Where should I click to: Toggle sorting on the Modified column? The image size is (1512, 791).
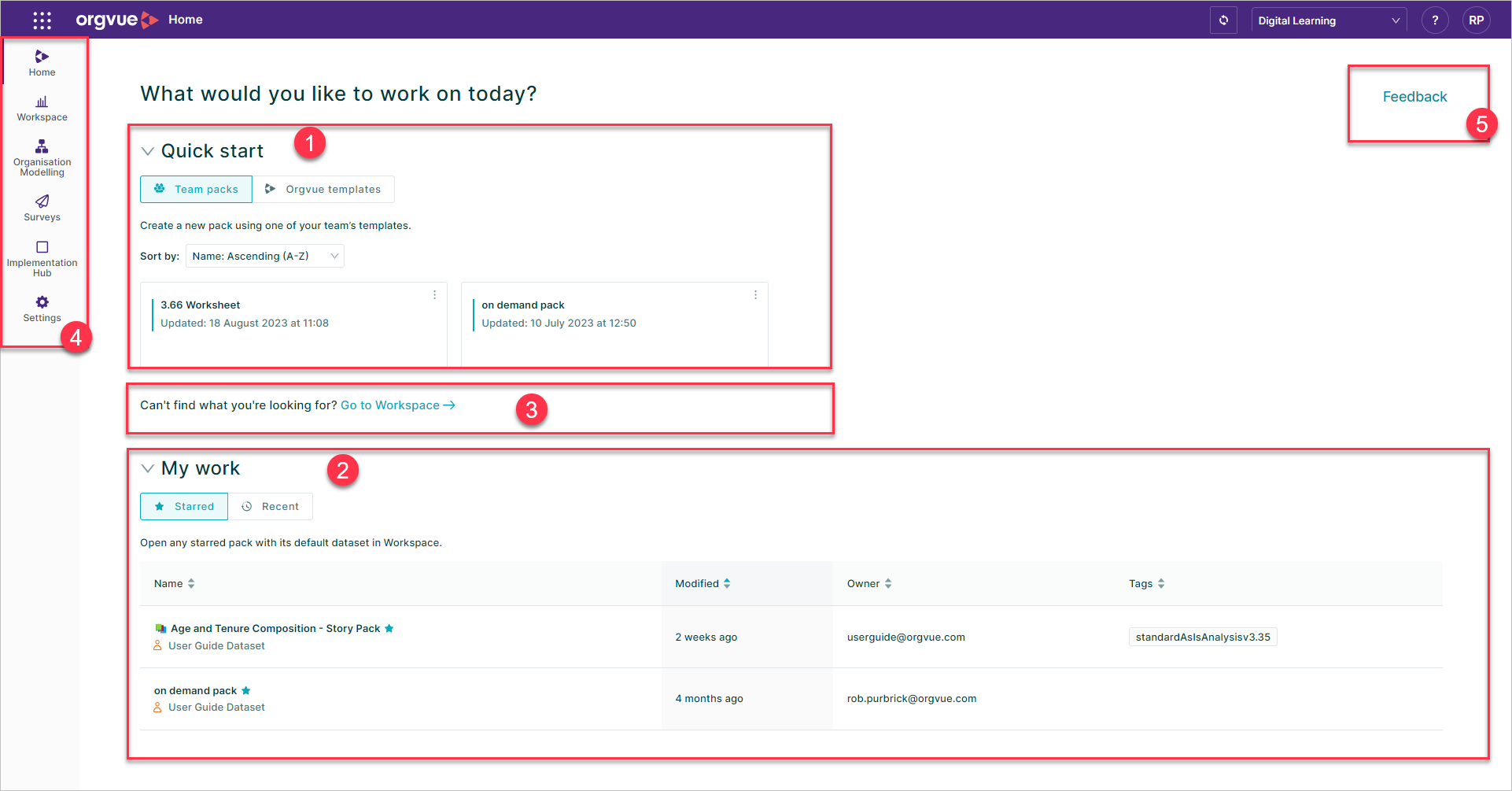pos(726,583)
